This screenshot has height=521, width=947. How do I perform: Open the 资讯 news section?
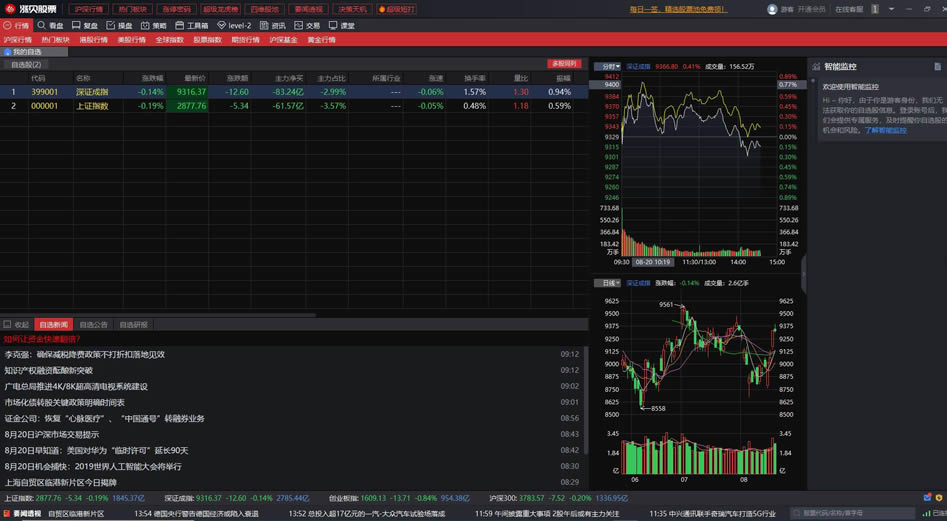(272, 25)
